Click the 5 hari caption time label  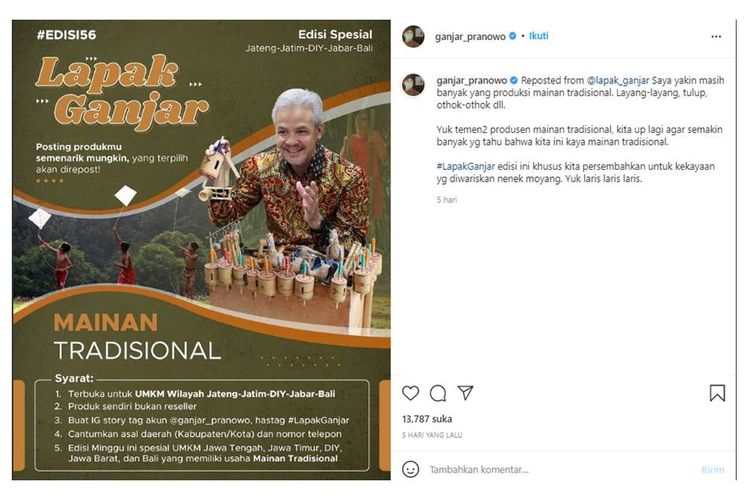447,200
